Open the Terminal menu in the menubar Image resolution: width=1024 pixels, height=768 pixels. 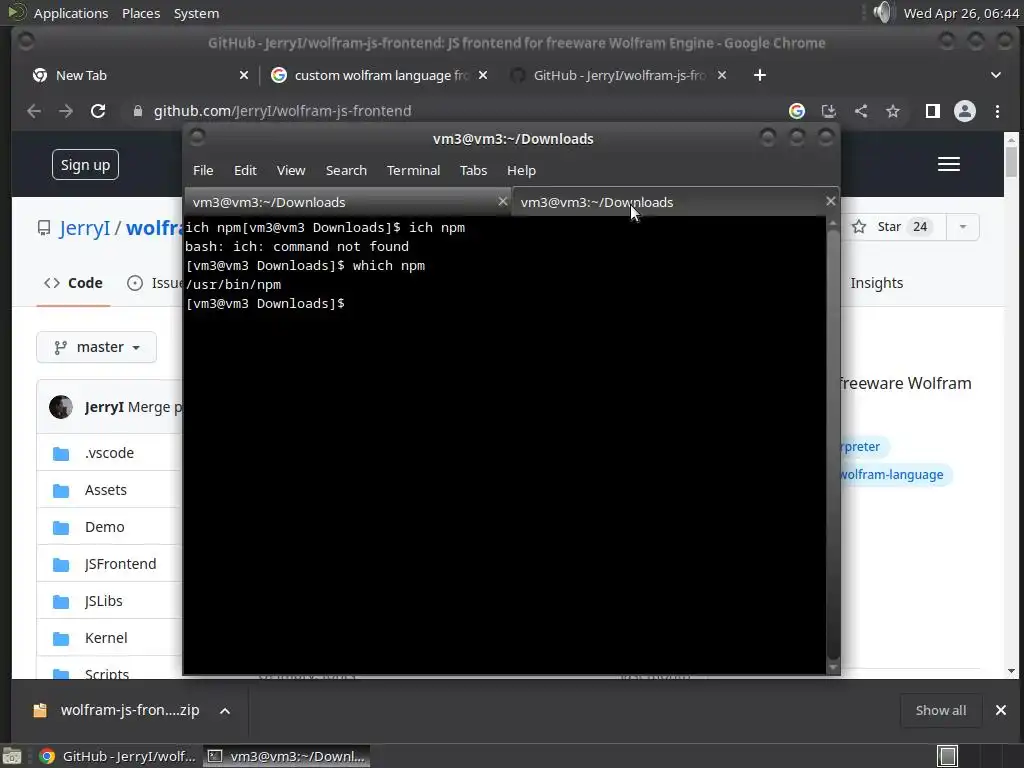pos(413,170)
